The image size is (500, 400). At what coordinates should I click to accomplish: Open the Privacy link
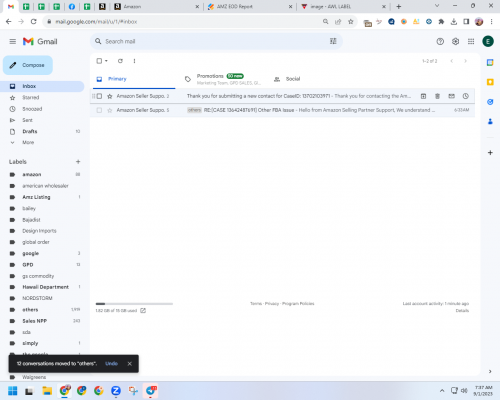point(272,304)
